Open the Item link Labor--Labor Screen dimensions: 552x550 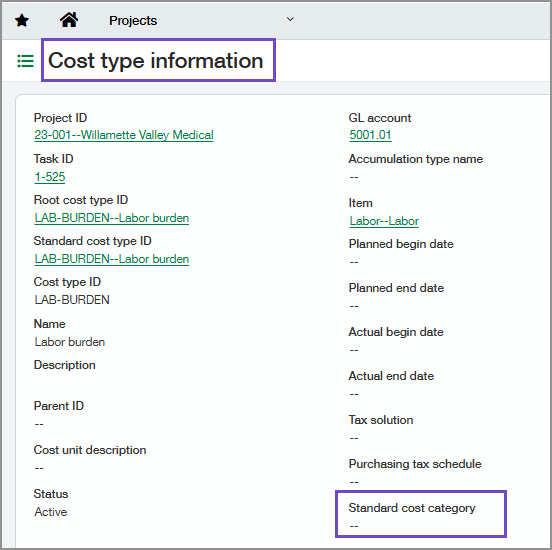coord(384,221)
